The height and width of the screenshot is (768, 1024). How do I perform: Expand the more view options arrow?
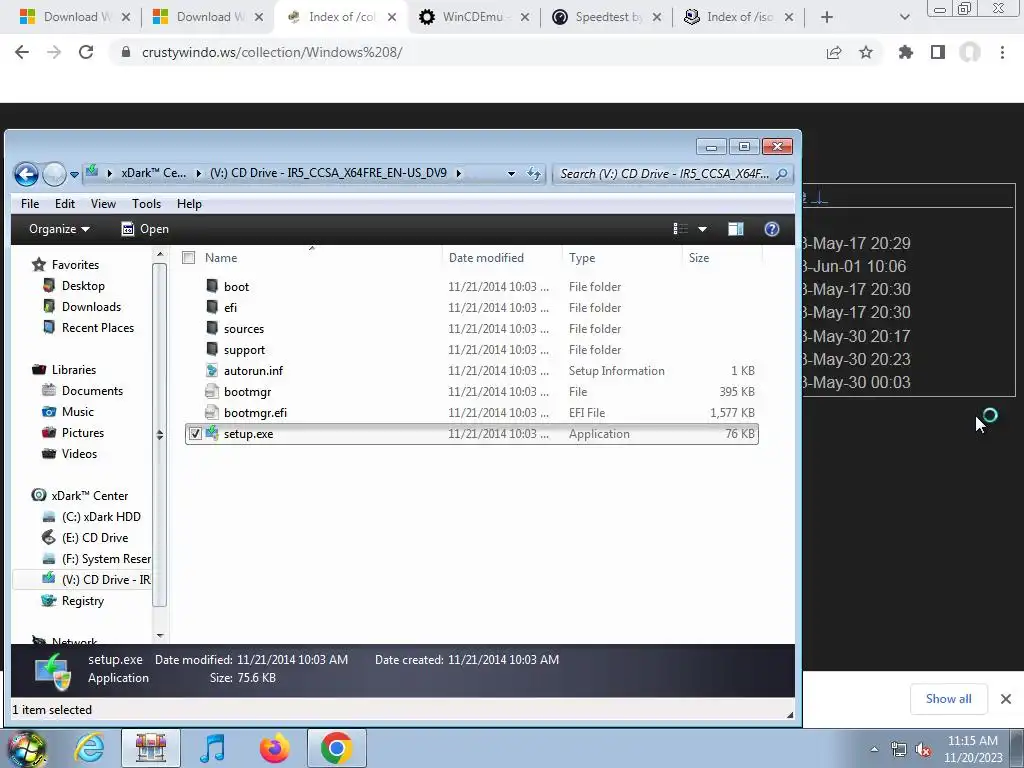[x=703, y=229]
